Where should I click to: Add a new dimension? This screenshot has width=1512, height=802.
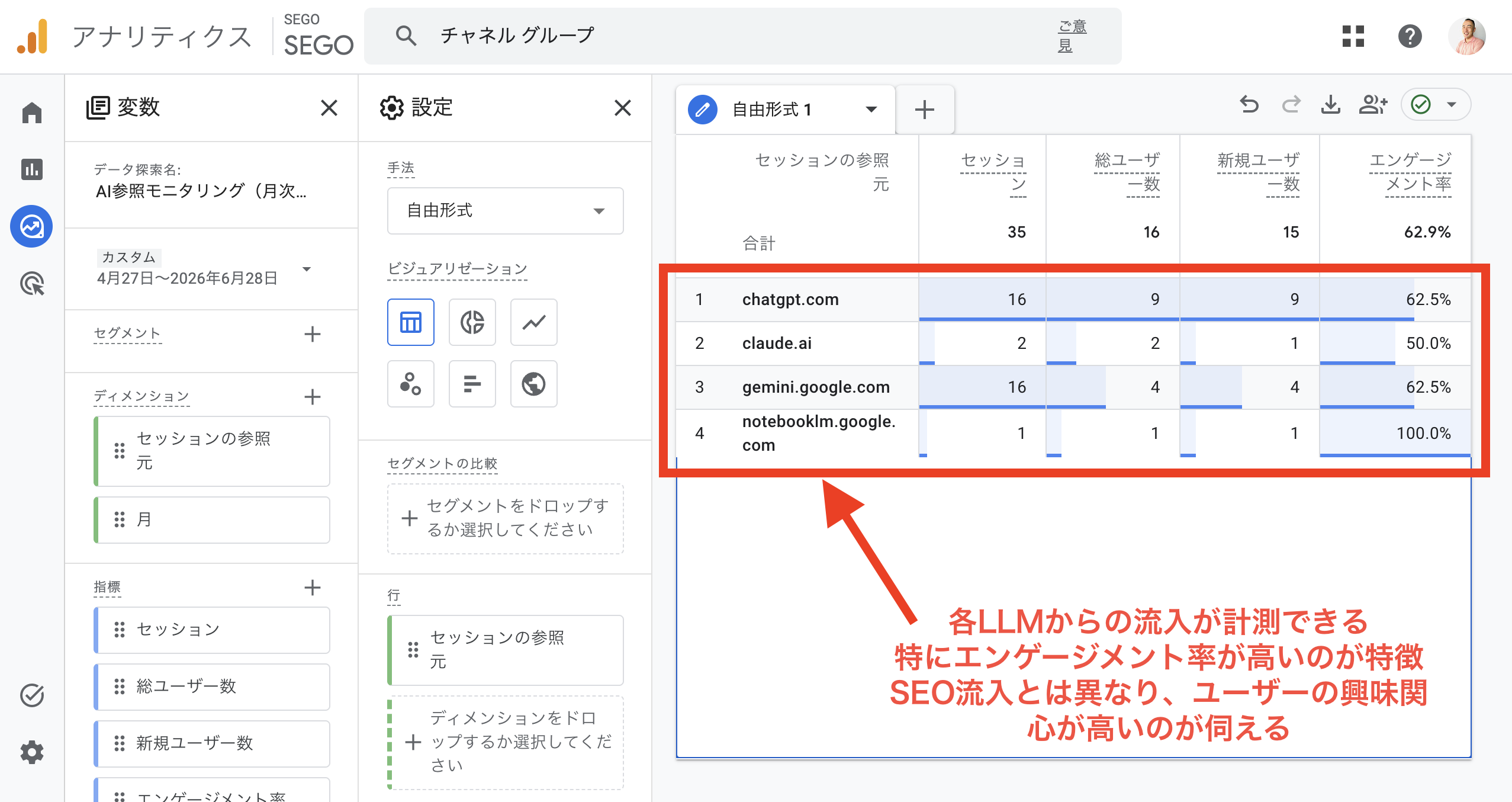coord(313,397)
